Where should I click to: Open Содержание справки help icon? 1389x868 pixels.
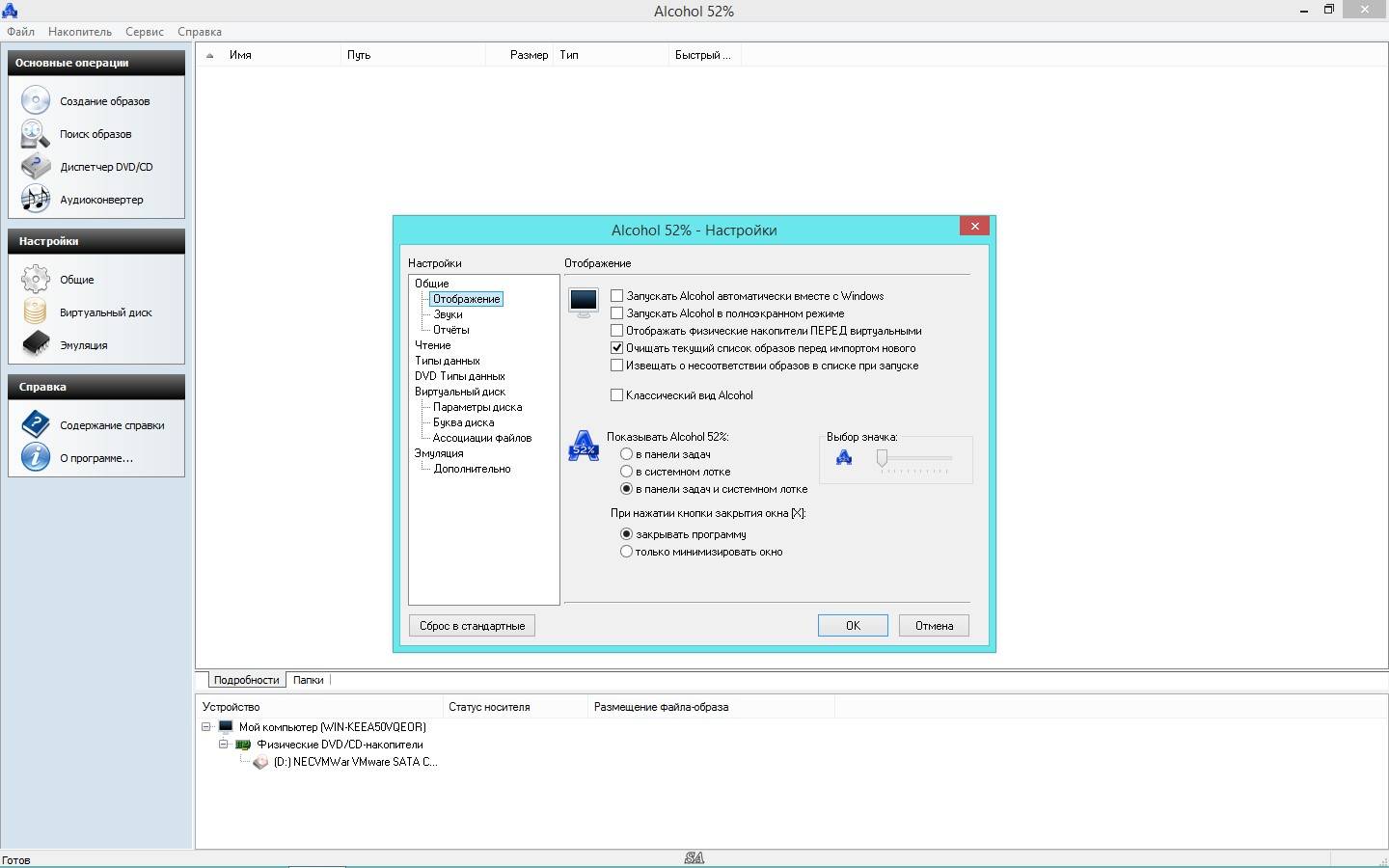[x=36, y=424]
